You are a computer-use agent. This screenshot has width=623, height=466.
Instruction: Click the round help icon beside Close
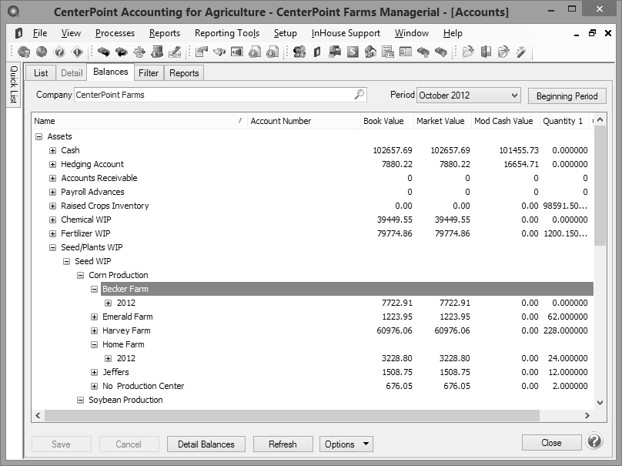pos(594,441)
